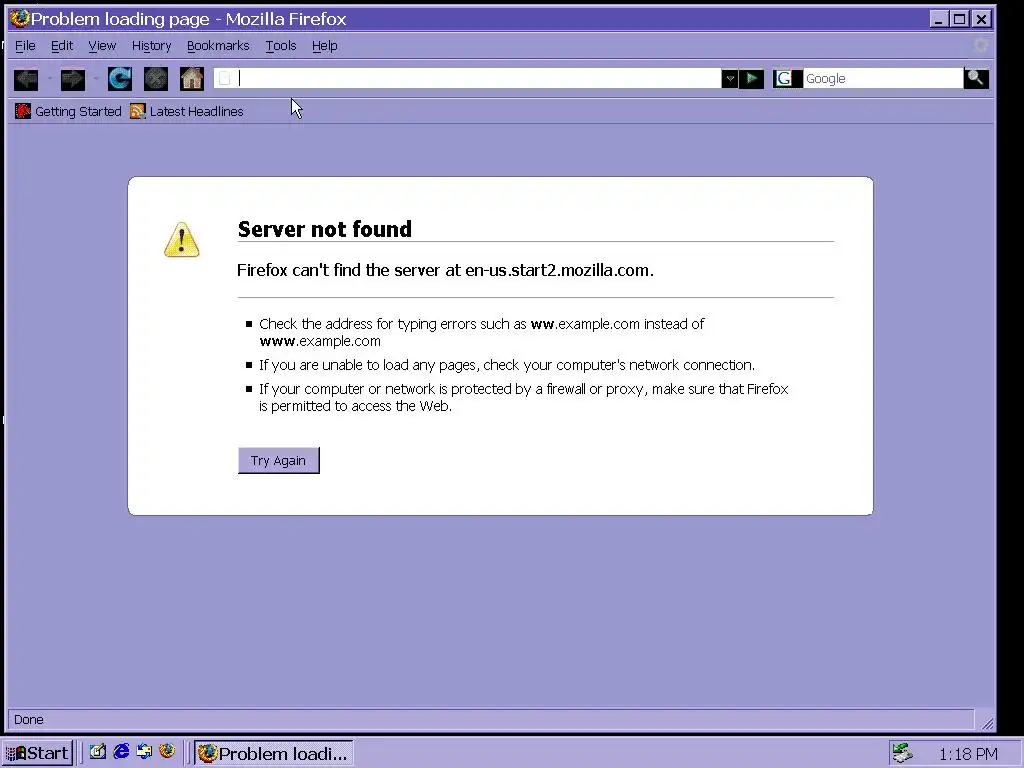Open back history dropdown beside Back button

pyautogui.click(x=50, y=79)
